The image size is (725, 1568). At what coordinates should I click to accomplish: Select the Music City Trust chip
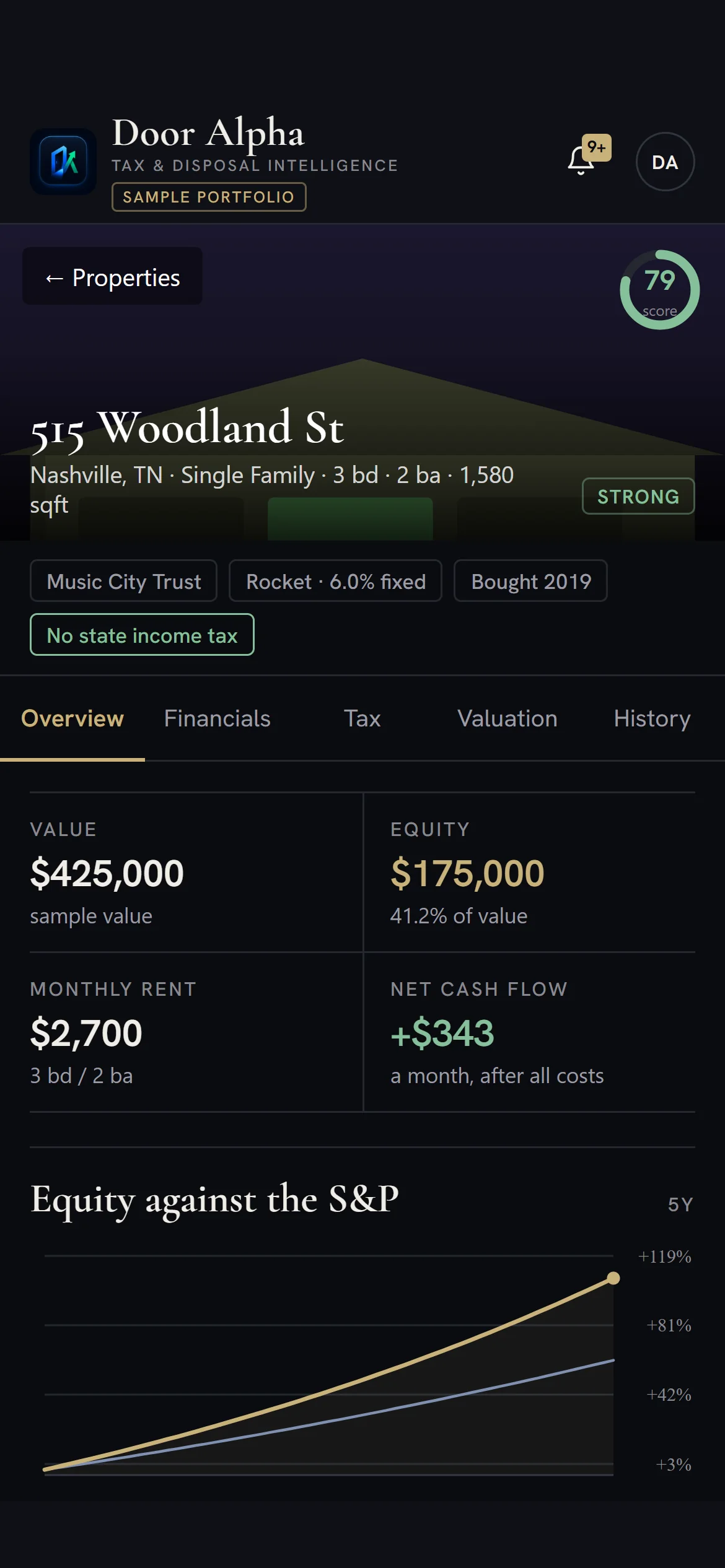(x=123, y=581)
